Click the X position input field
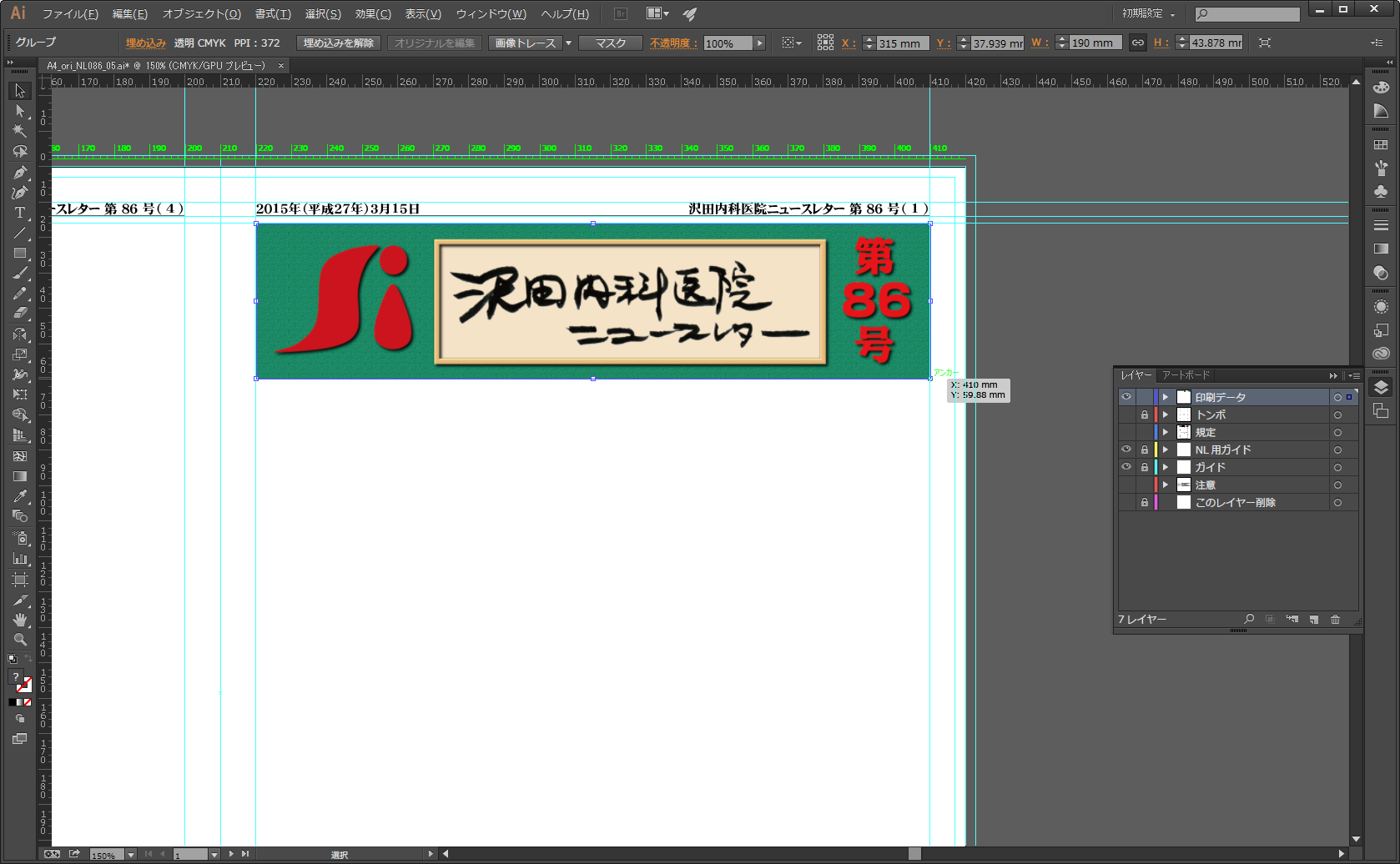1400x864 pixels. [902, 43]
